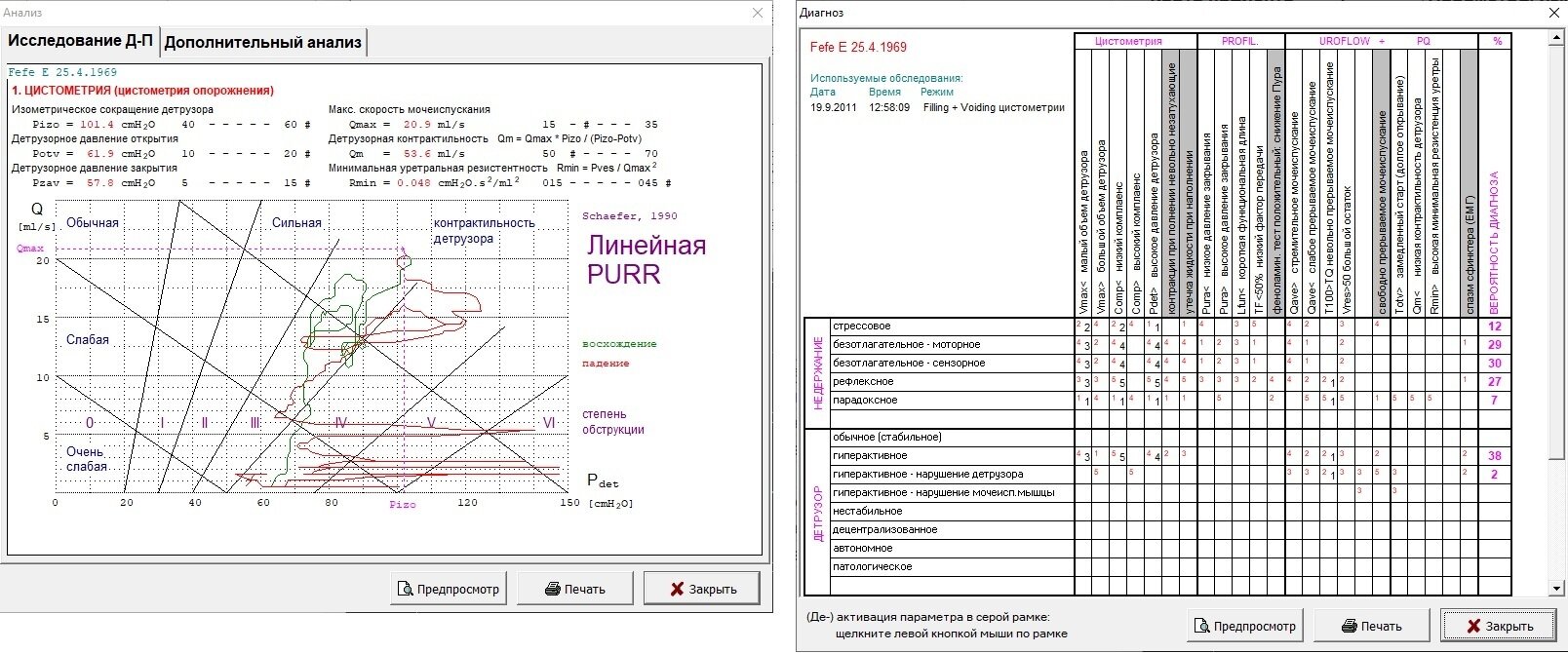This screenshot has height=653, width=1568.
Task: Click the examination date 19.9.2011
Action: click(x=833, y=108)
